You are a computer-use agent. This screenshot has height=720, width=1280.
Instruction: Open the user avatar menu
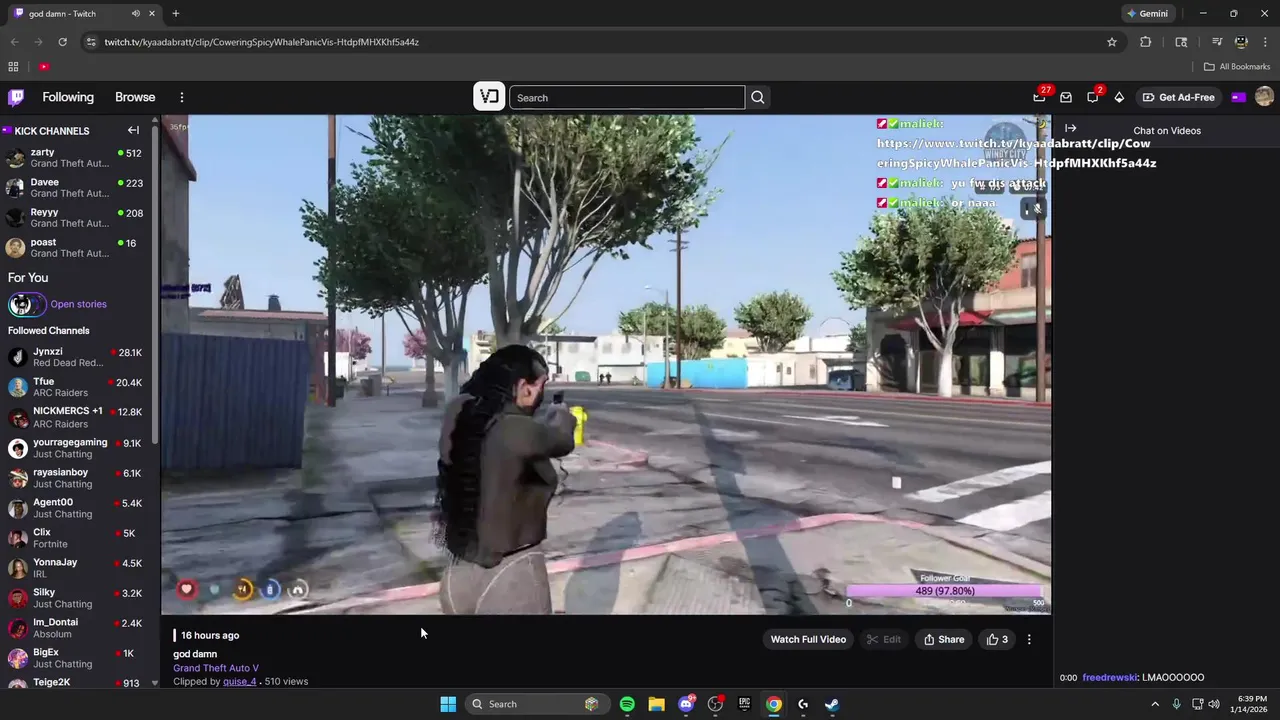click(x=1264, y=97)
